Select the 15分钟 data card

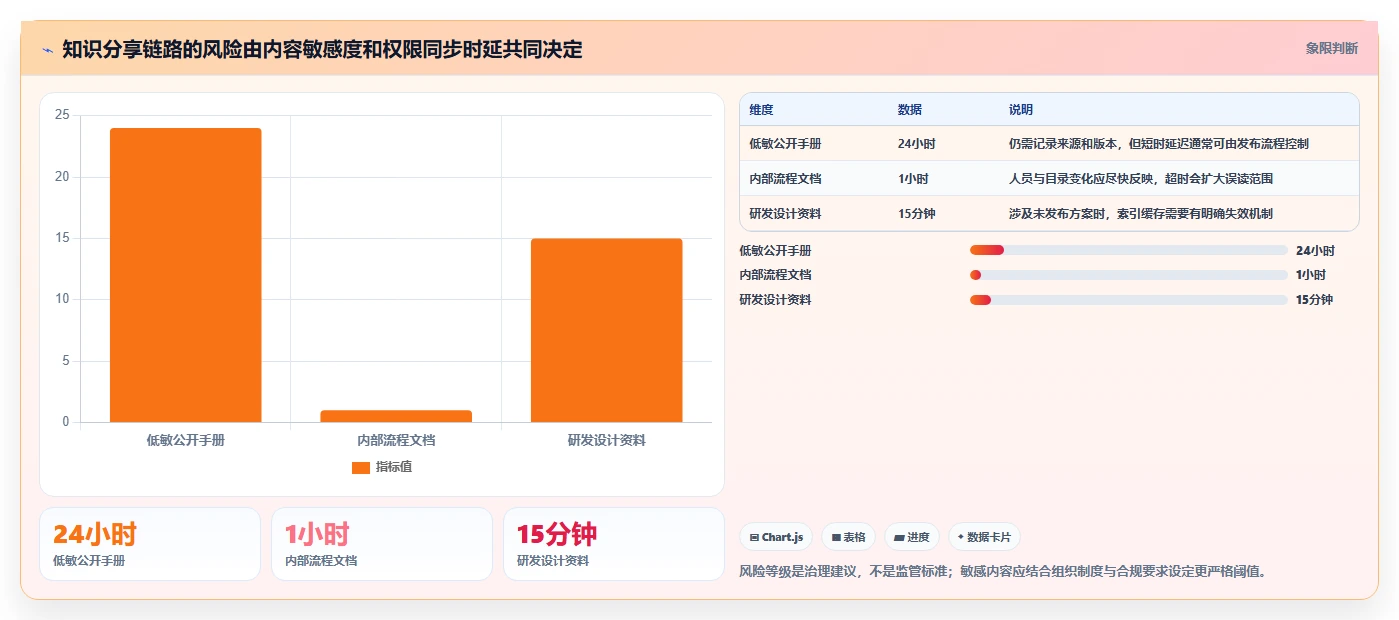[x=613, y=544]
